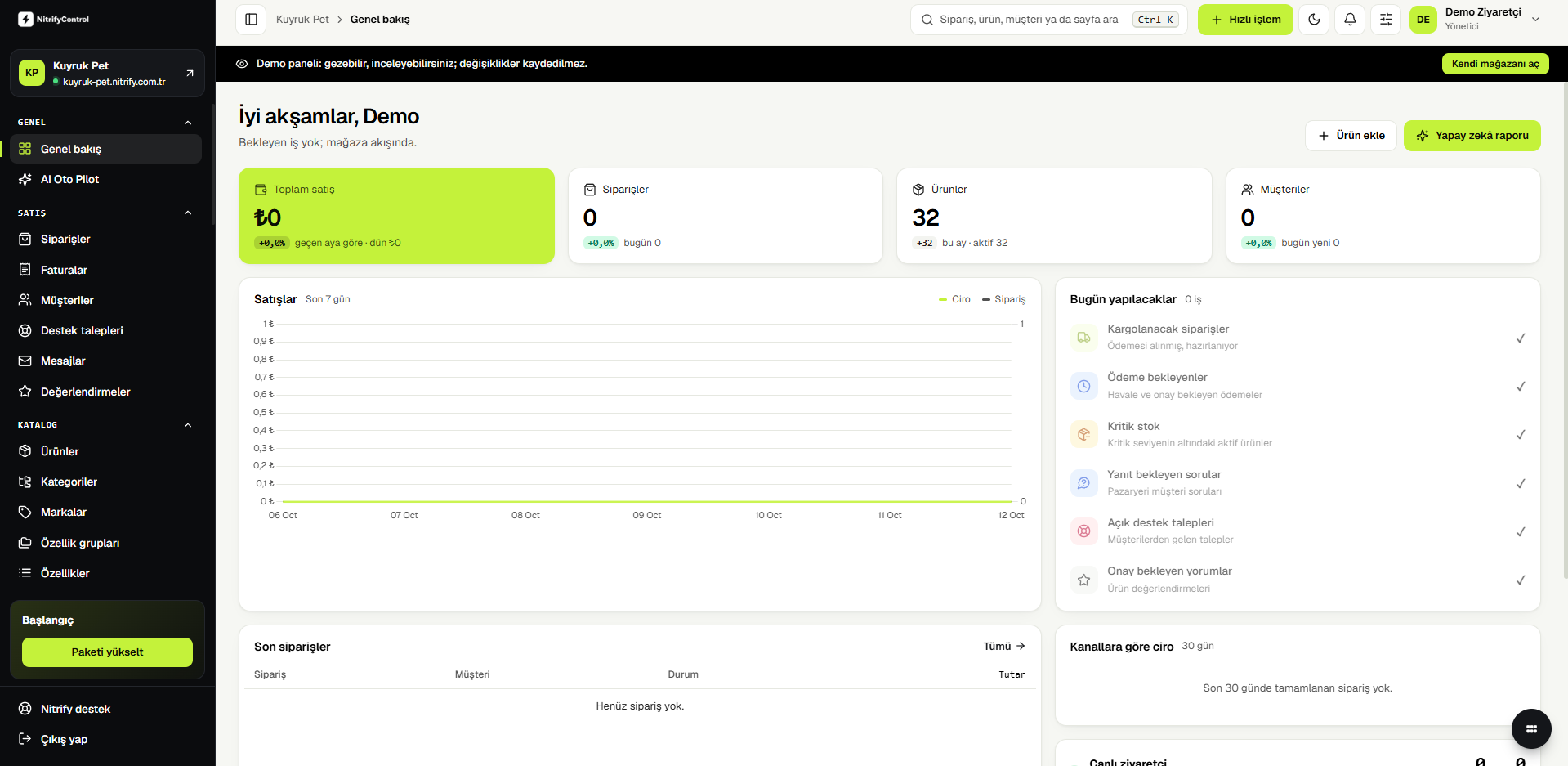Open the floating chat widget button
The width and height of the screenshot is (1568, 766).
point(1531,728)
